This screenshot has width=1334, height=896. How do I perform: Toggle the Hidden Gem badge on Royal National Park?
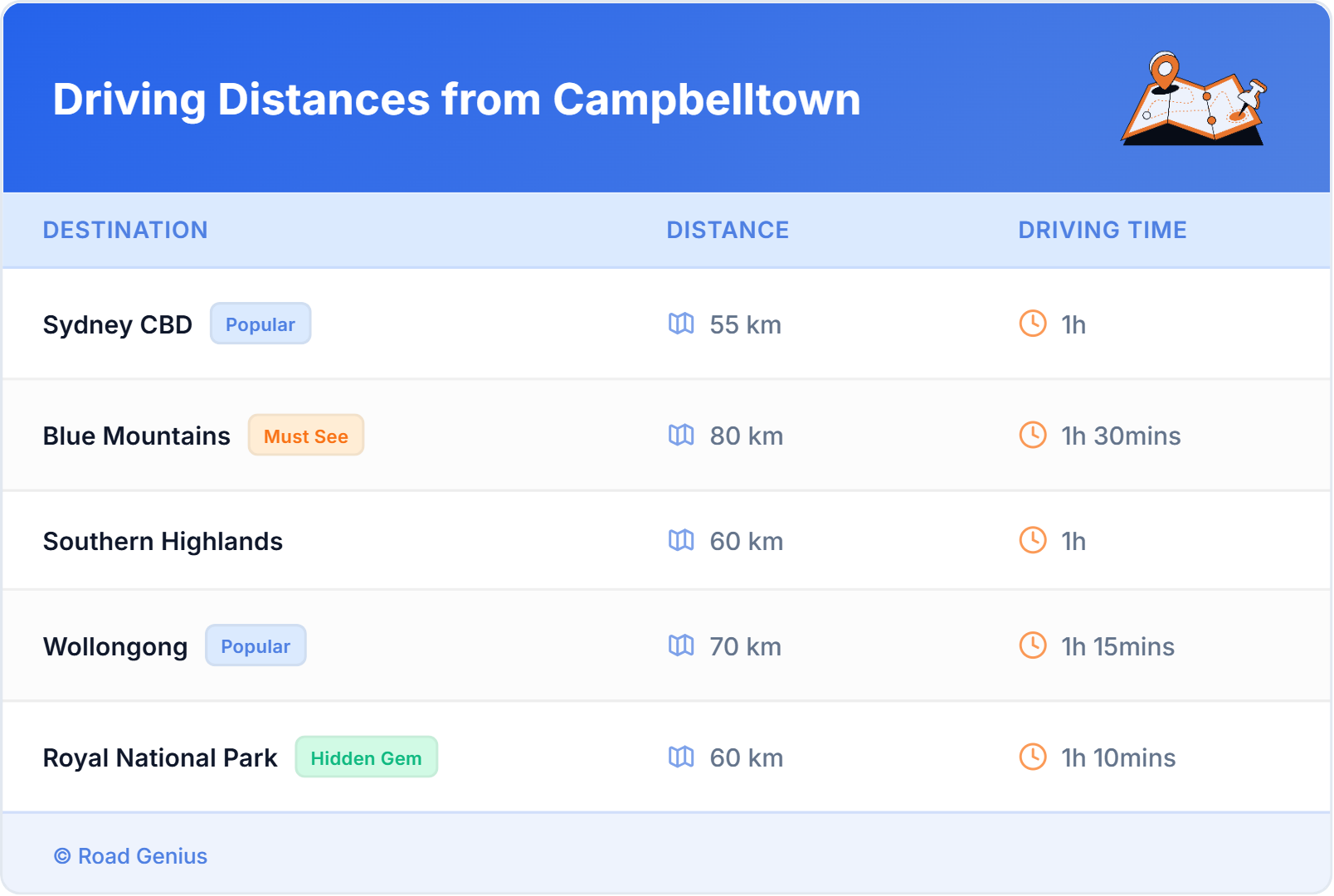tap(366, 757)
